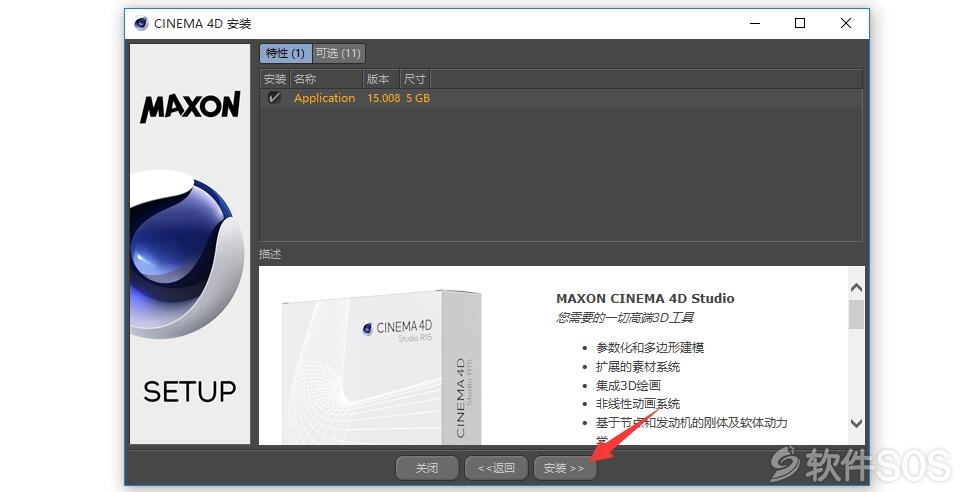Viewport: 966px width, 492px height.
Task: Click the CINEMA 4D box image
Action: pos(381,367)
